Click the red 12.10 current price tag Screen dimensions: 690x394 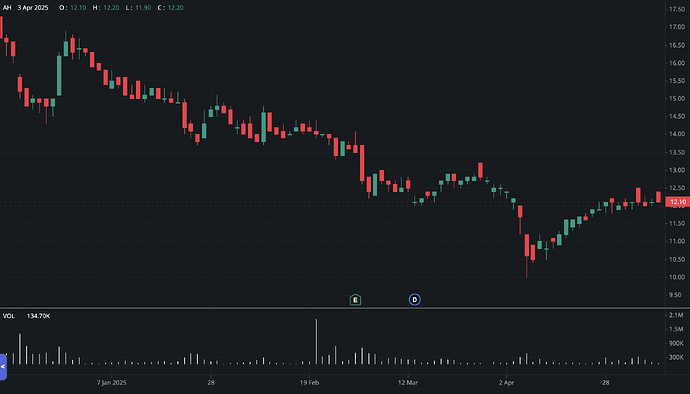pyautogui.click(x=678, y=202)
